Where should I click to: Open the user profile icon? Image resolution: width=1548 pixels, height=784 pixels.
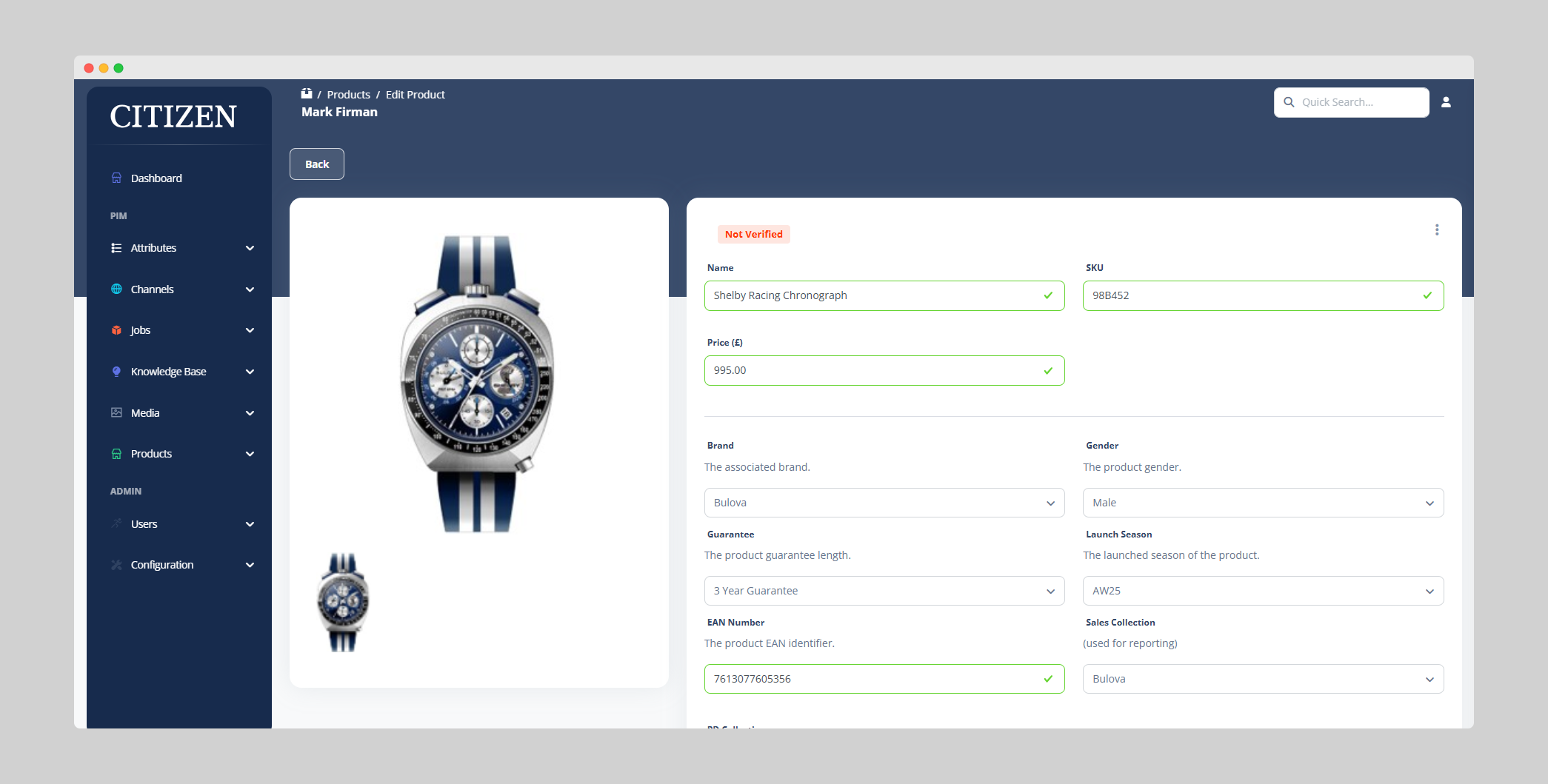pyautogui.click(x=1446, y=102)
